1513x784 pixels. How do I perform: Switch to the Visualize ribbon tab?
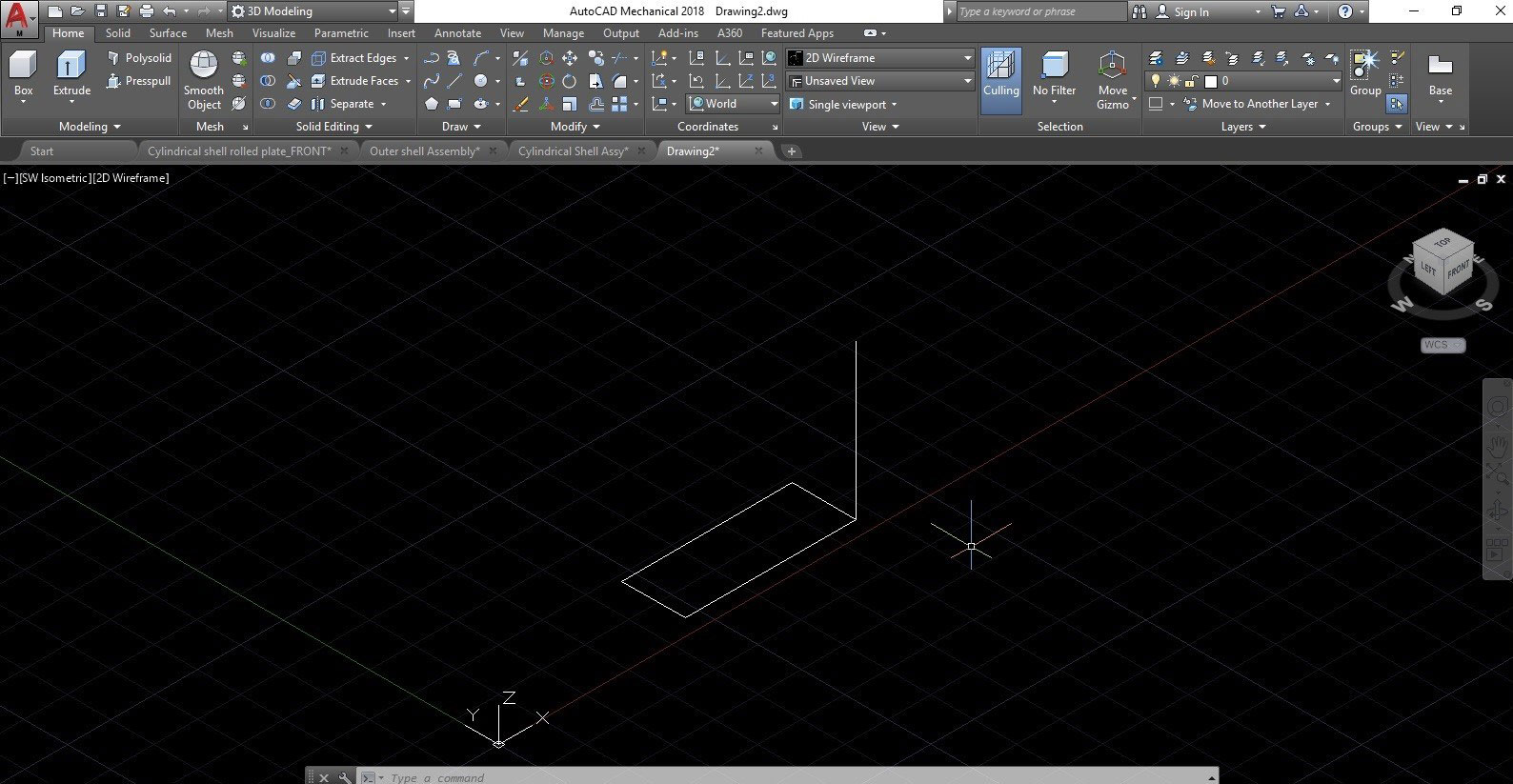click(x=273, y=33)
